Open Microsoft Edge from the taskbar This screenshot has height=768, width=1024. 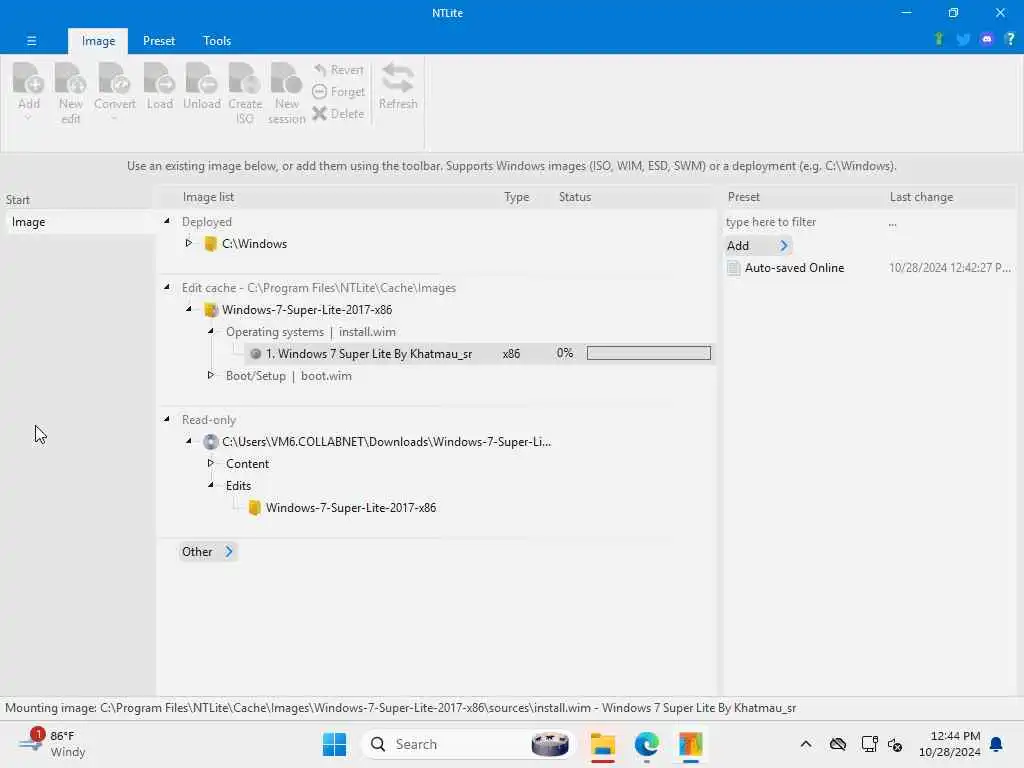click(647, 744)
